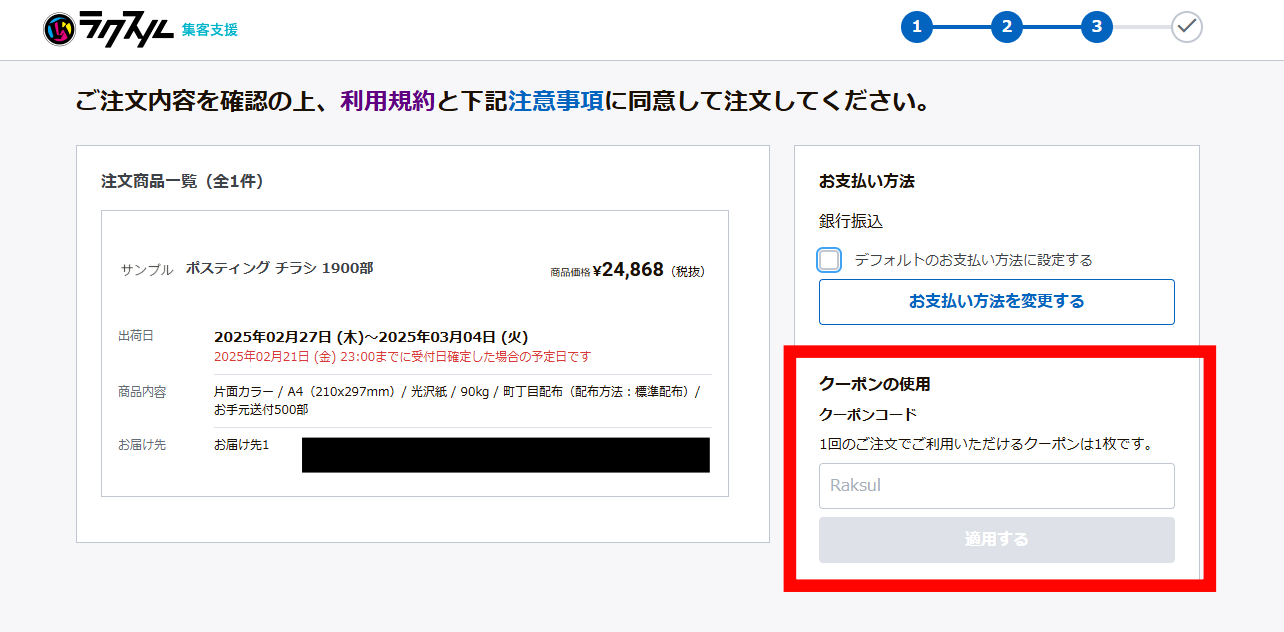The width and height of the screenshot is (1284, 632).
Task: Select step 2 circle in the progress indicator
Action: (1007, 27)
